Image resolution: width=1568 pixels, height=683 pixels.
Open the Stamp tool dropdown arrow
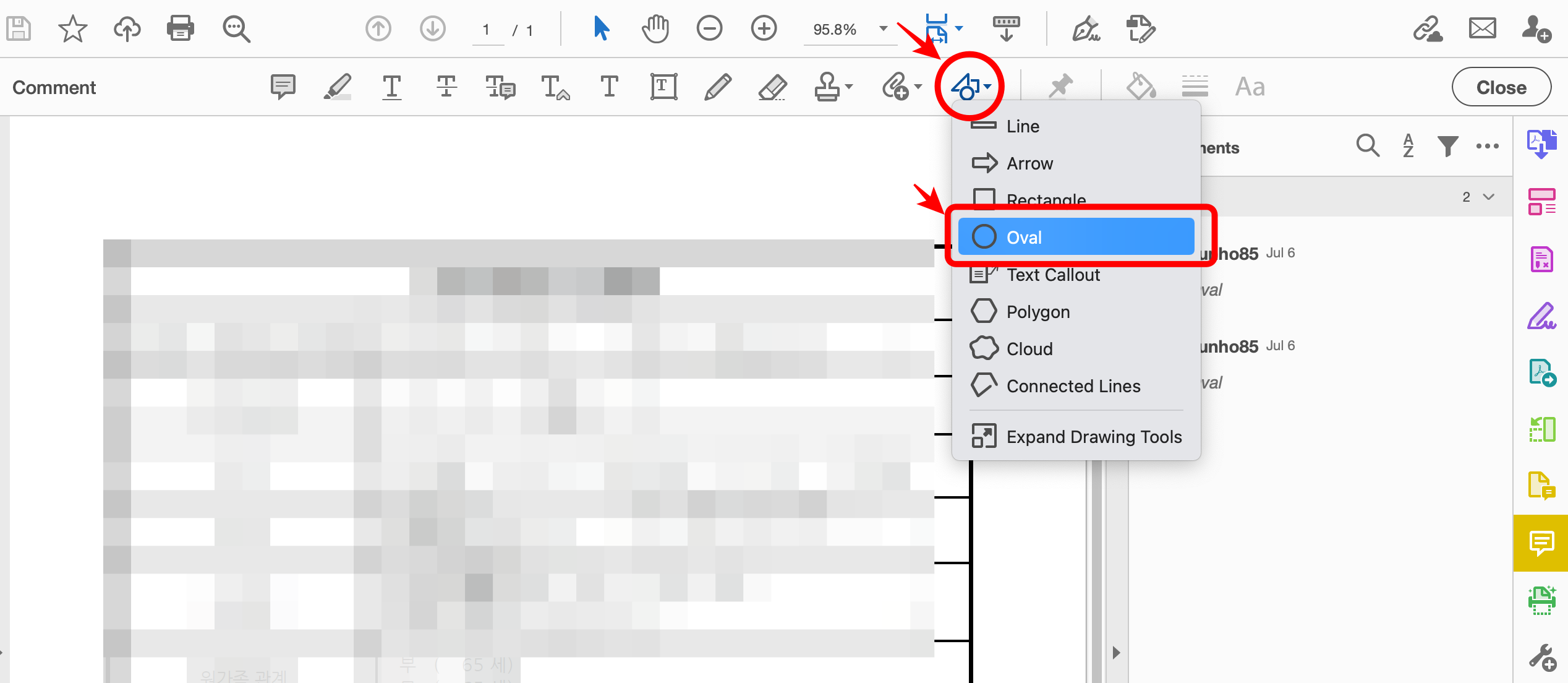[x=849, y=87]
